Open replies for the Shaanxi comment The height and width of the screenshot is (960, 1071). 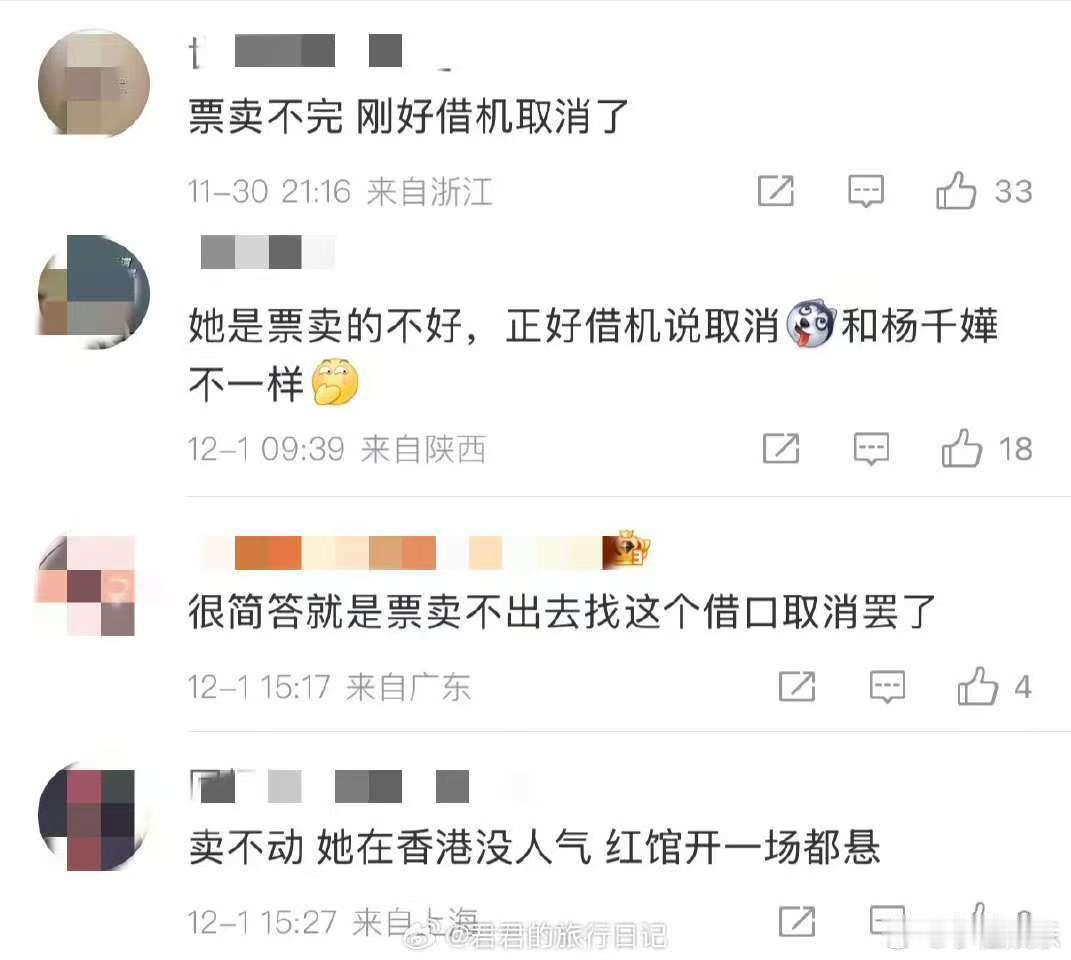(x=872, y=449)
